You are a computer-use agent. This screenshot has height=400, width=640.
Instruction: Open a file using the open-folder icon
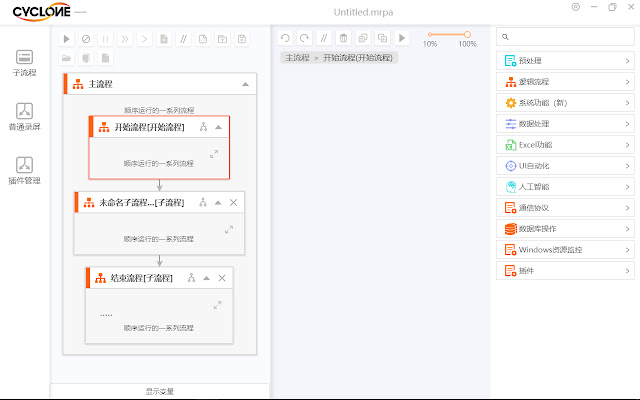pyautogui.click(x=66, y=58)
